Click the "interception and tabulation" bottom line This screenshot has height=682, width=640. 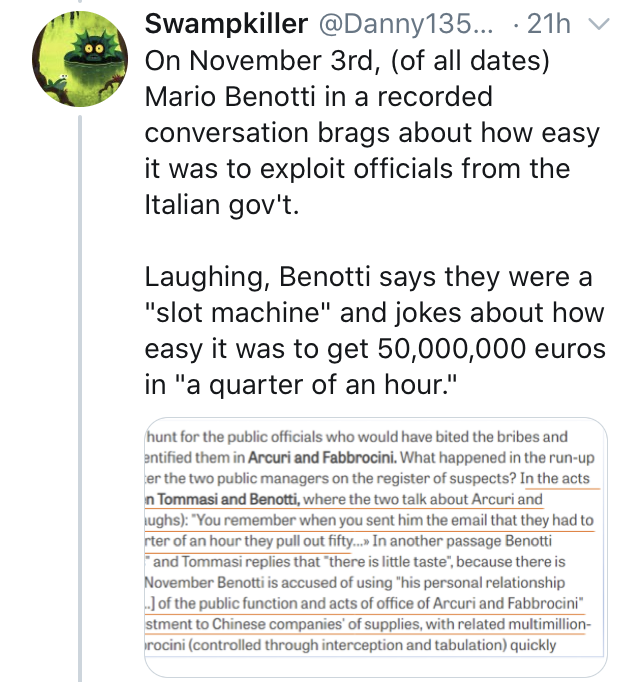[x=350, y=645]
